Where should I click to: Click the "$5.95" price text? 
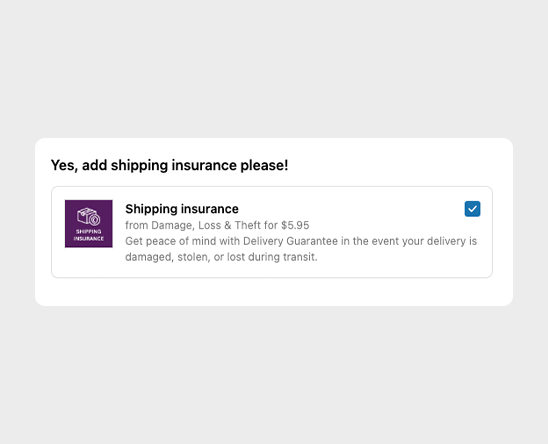pos(295,225)
